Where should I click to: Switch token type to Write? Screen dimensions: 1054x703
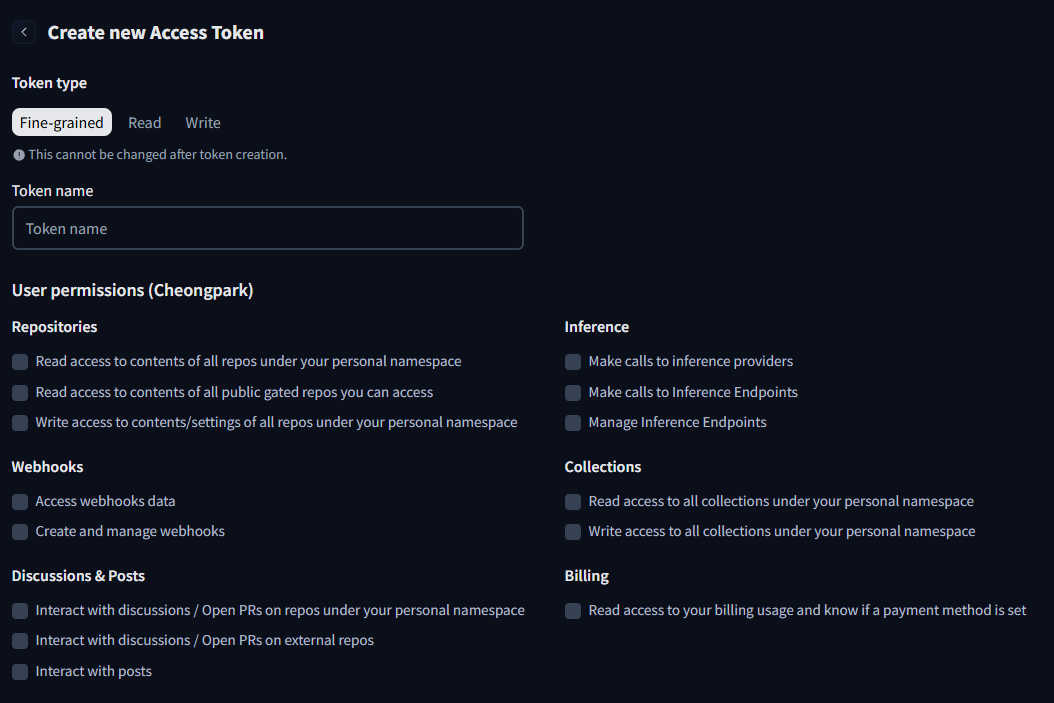pyautogui.click(x=203, y=122)
